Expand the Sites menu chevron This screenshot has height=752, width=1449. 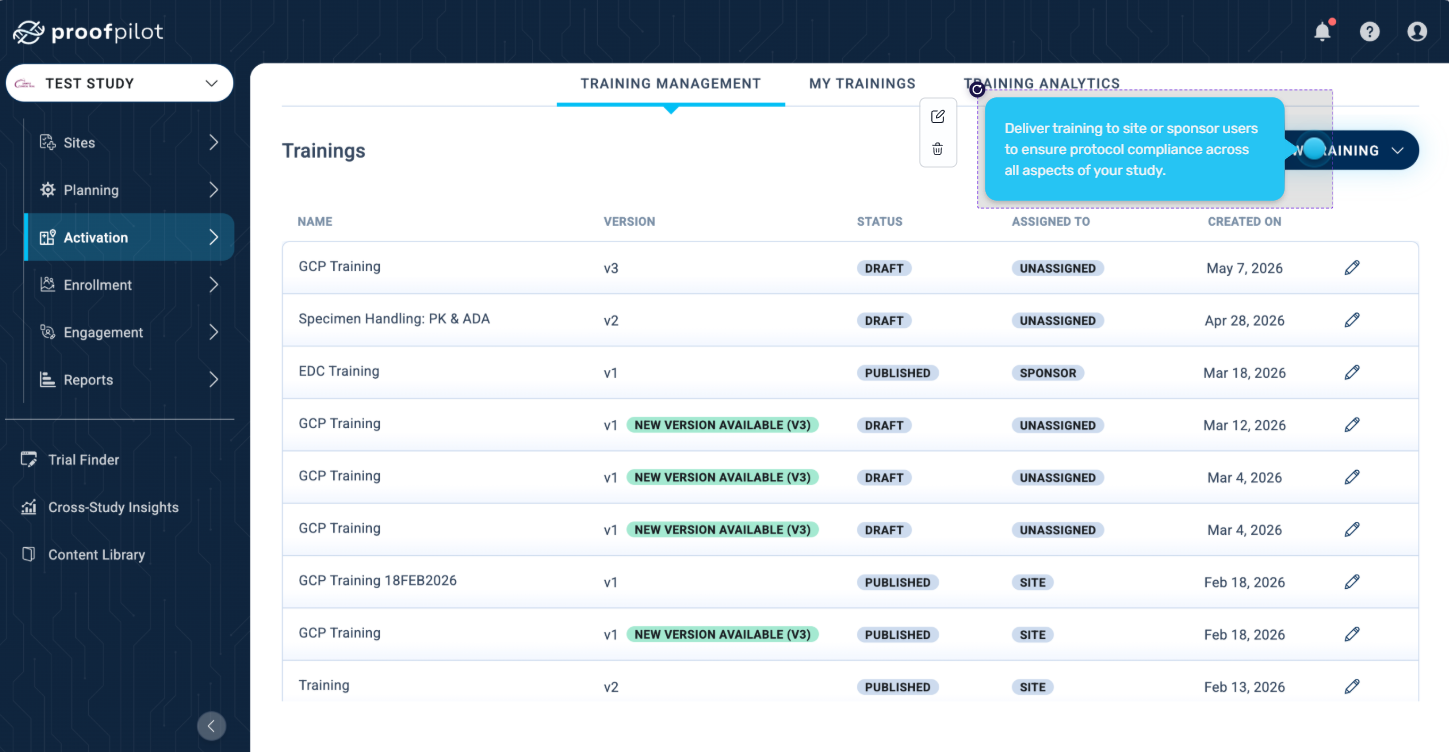point(213,142)
